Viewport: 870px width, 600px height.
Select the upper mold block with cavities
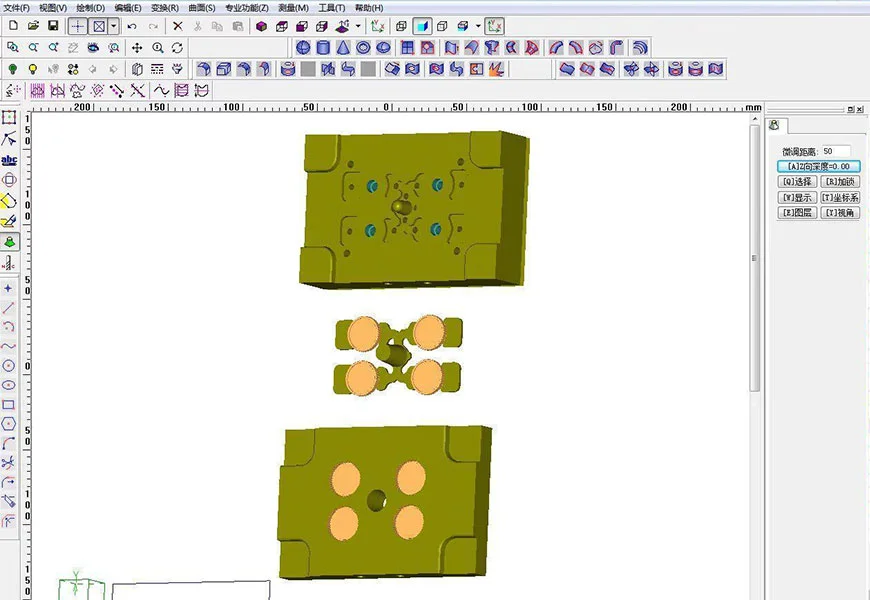click(x=414, y=209)
